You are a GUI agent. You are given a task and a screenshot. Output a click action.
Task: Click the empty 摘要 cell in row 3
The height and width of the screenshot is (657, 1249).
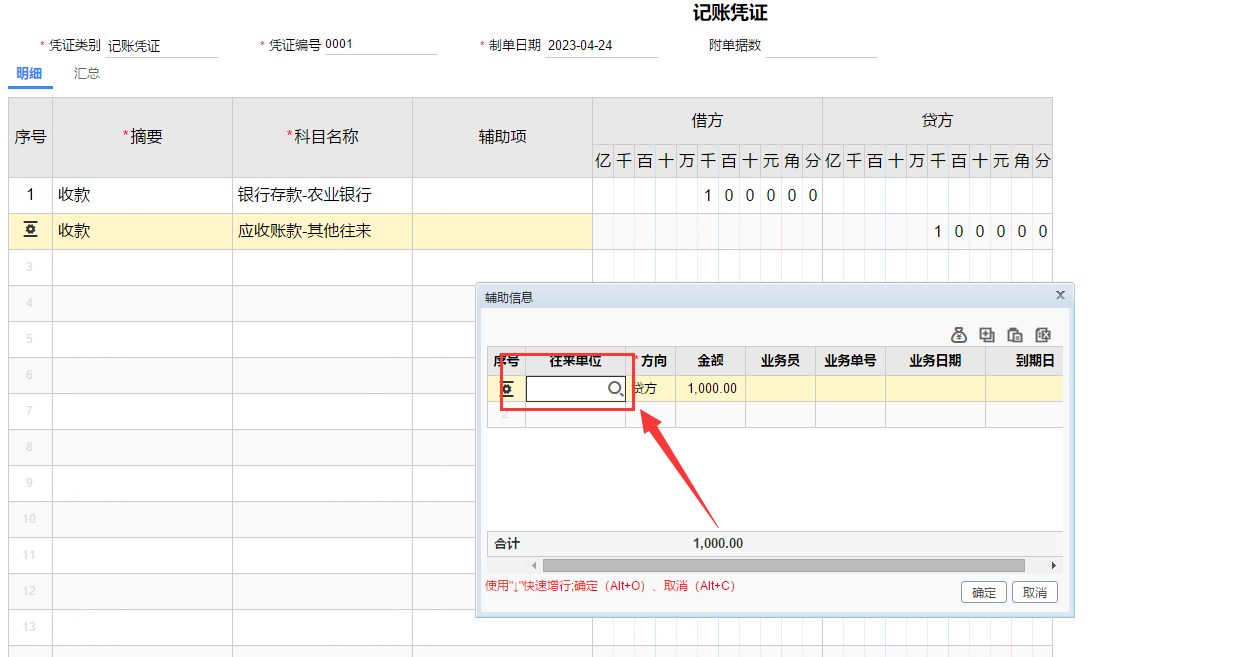(x=142, y=267)
